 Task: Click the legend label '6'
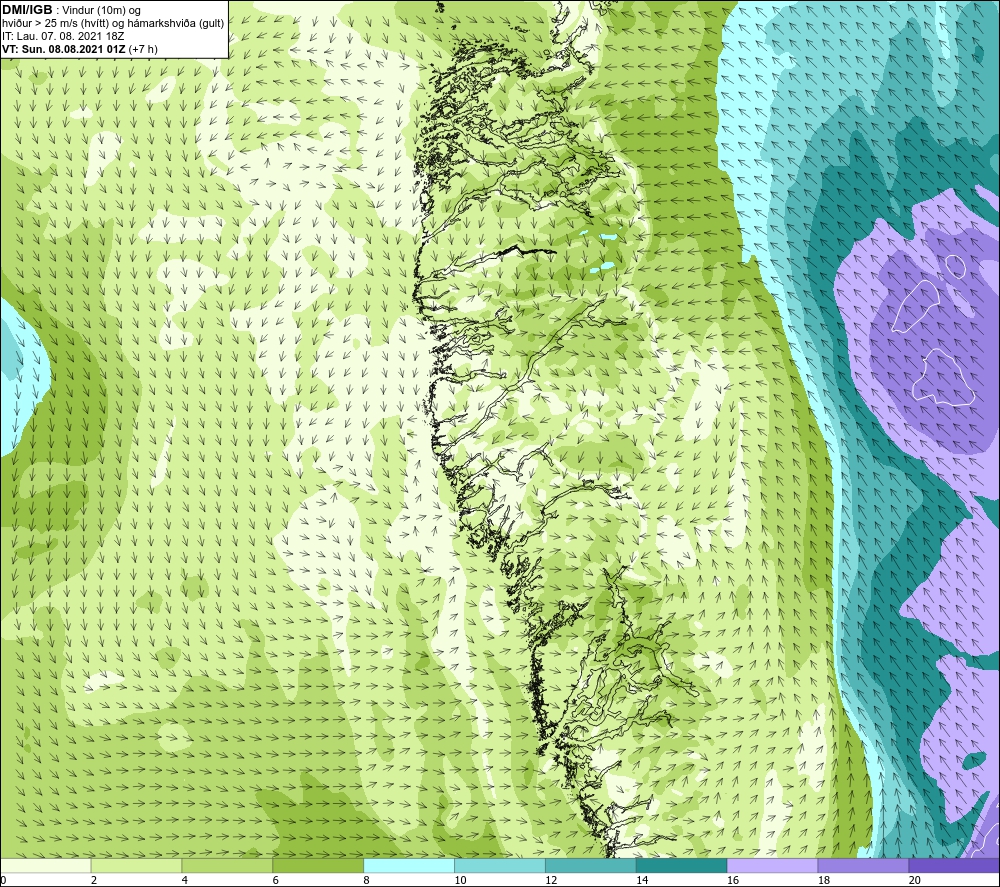click(276, 880)
